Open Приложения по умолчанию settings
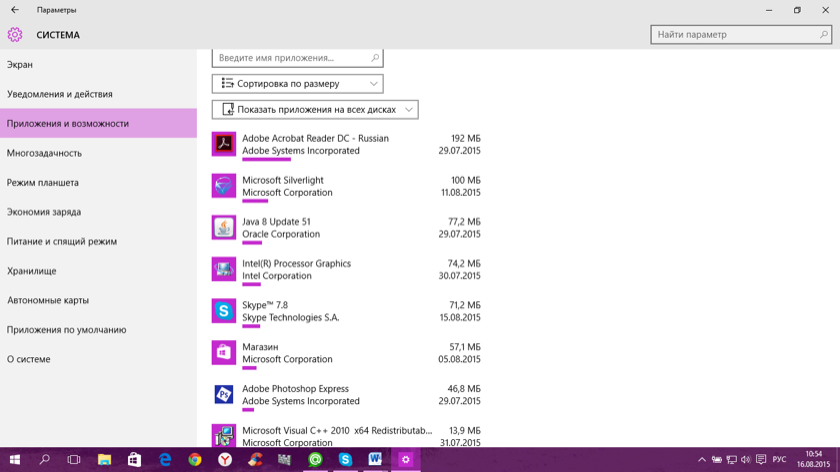This screenshot has width=840, height=472. [67, 330]
